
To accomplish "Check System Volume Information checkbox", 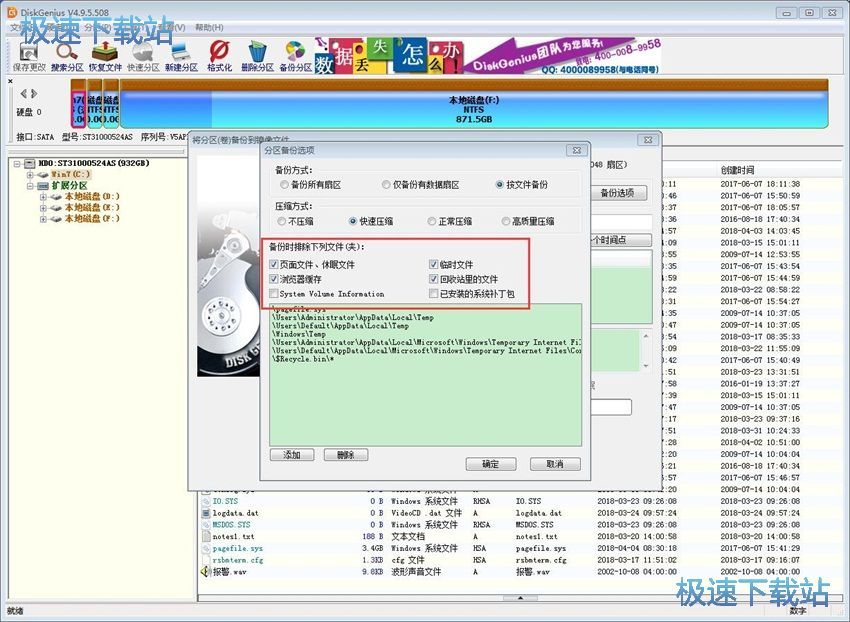I will click(x=274, y=294).
